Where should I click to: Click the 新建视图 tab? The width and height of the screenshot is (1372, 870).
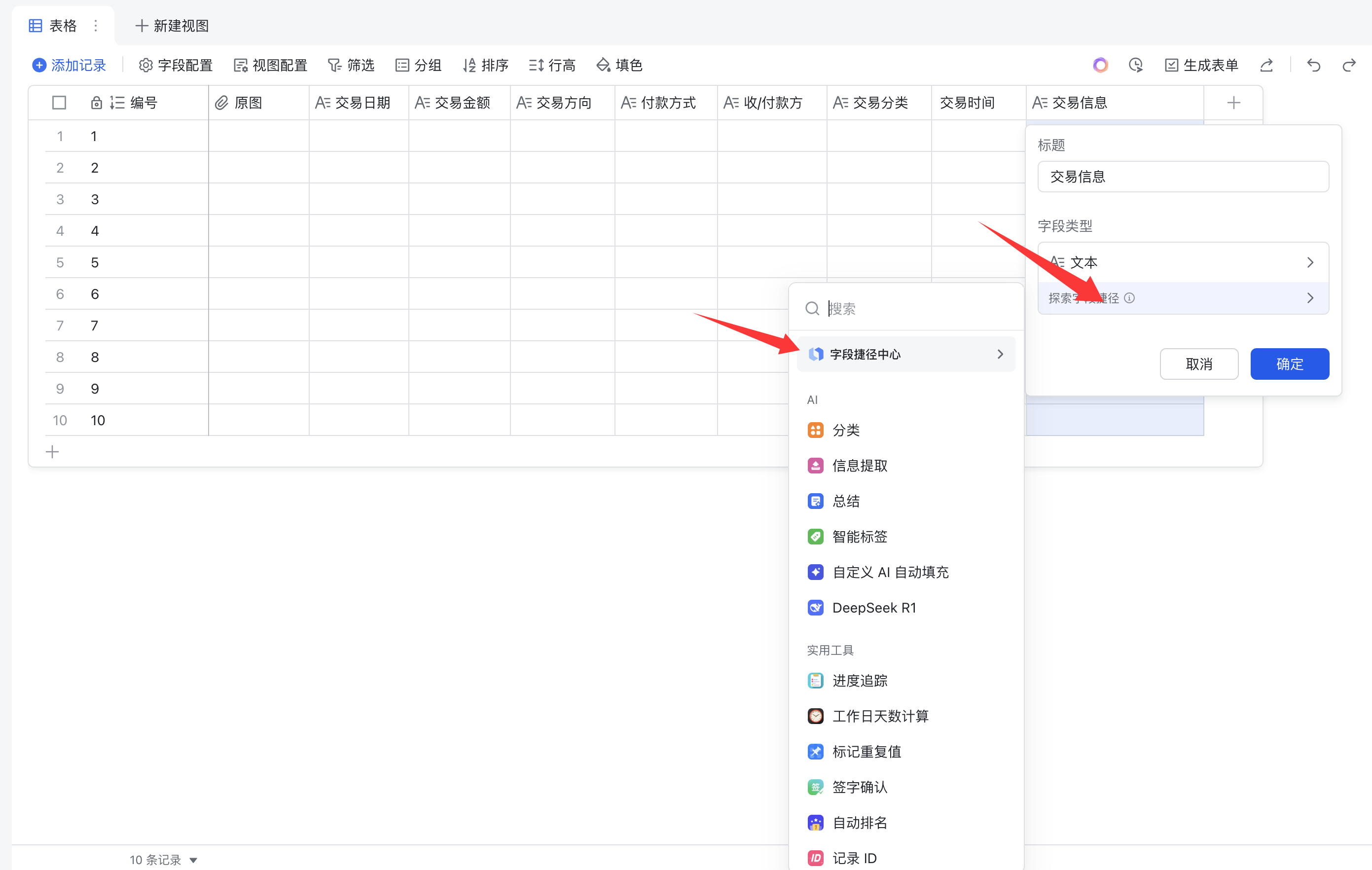tap(173, 26)
